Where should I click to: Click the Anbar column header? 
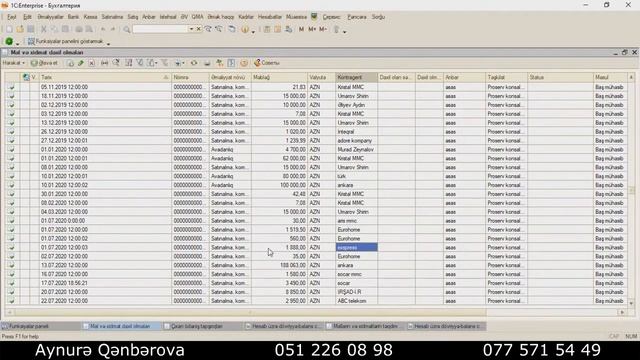464,77
